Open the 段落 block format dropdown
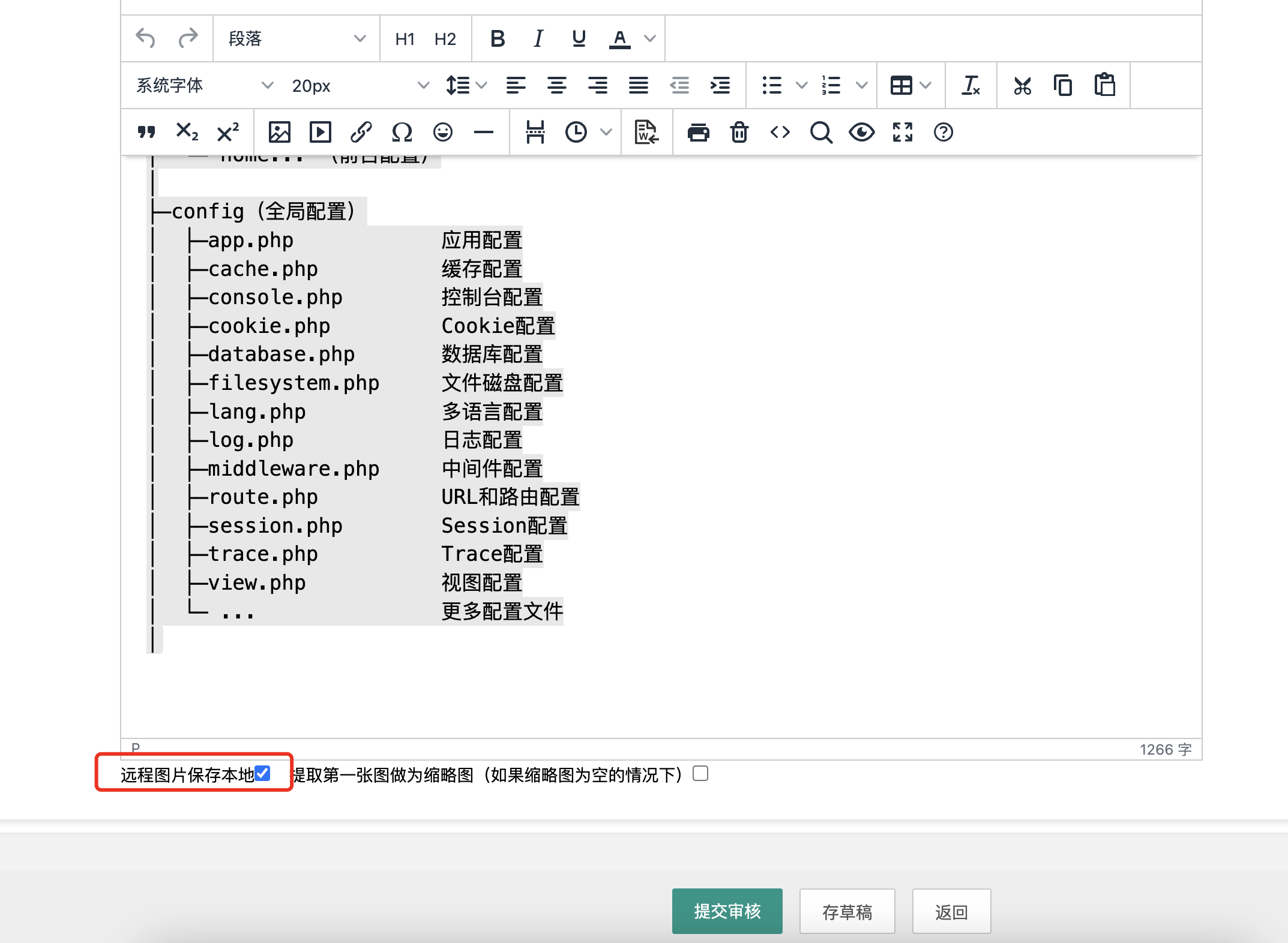 (x=296, y=39)
